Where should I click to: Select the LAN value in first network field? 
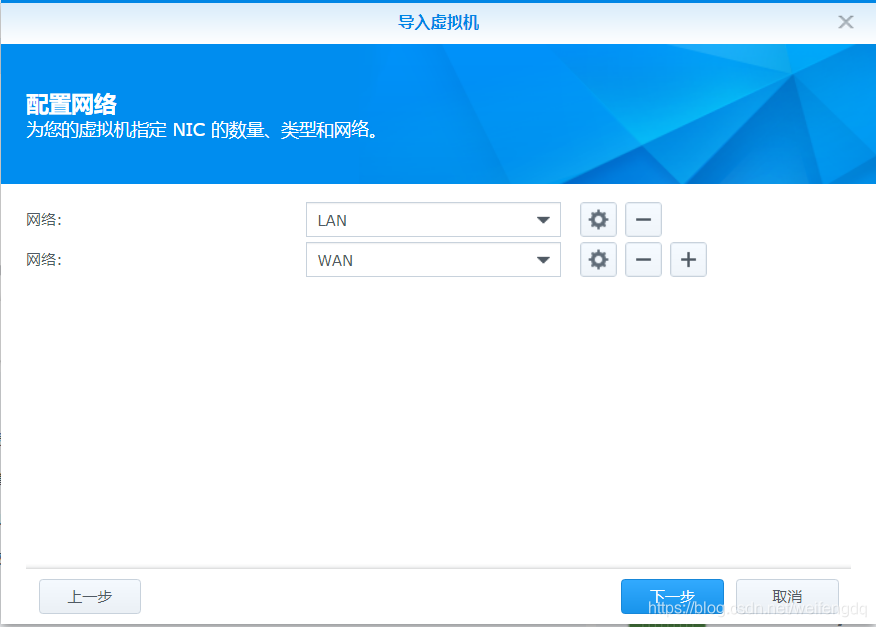432,219
